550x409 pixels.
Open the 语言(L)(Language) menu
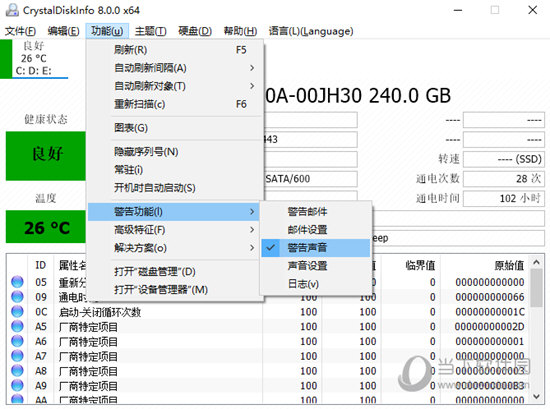click(x=311, y=31)
